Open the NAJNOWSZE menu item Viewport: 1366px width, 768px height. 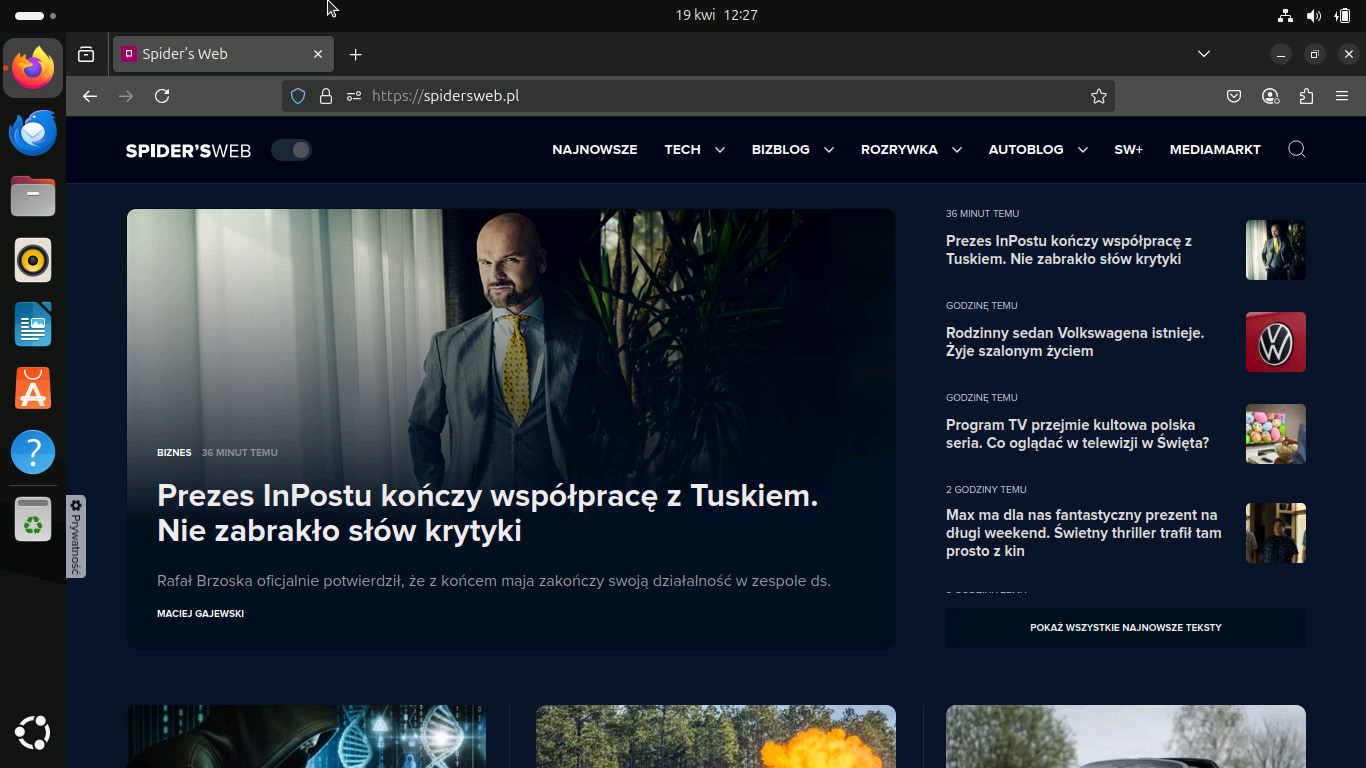[x=595, y=150]
